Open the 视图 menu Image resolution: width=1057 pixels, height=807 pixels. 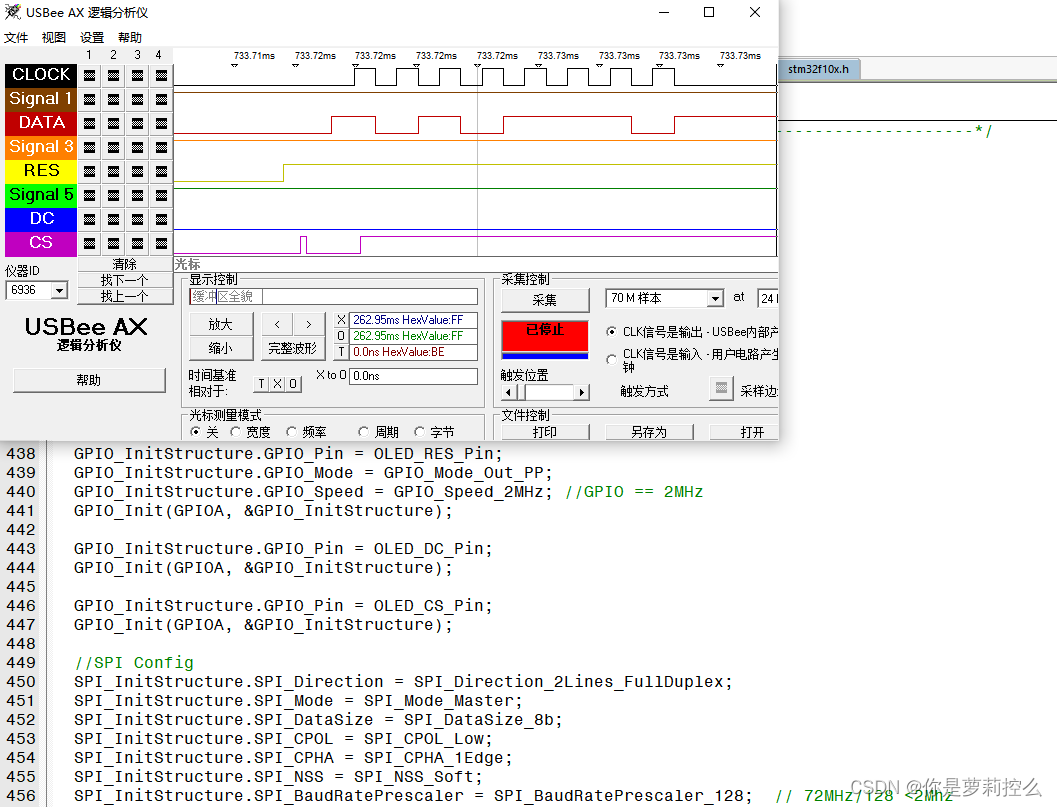pyautogui.click(x=54, y=38)
